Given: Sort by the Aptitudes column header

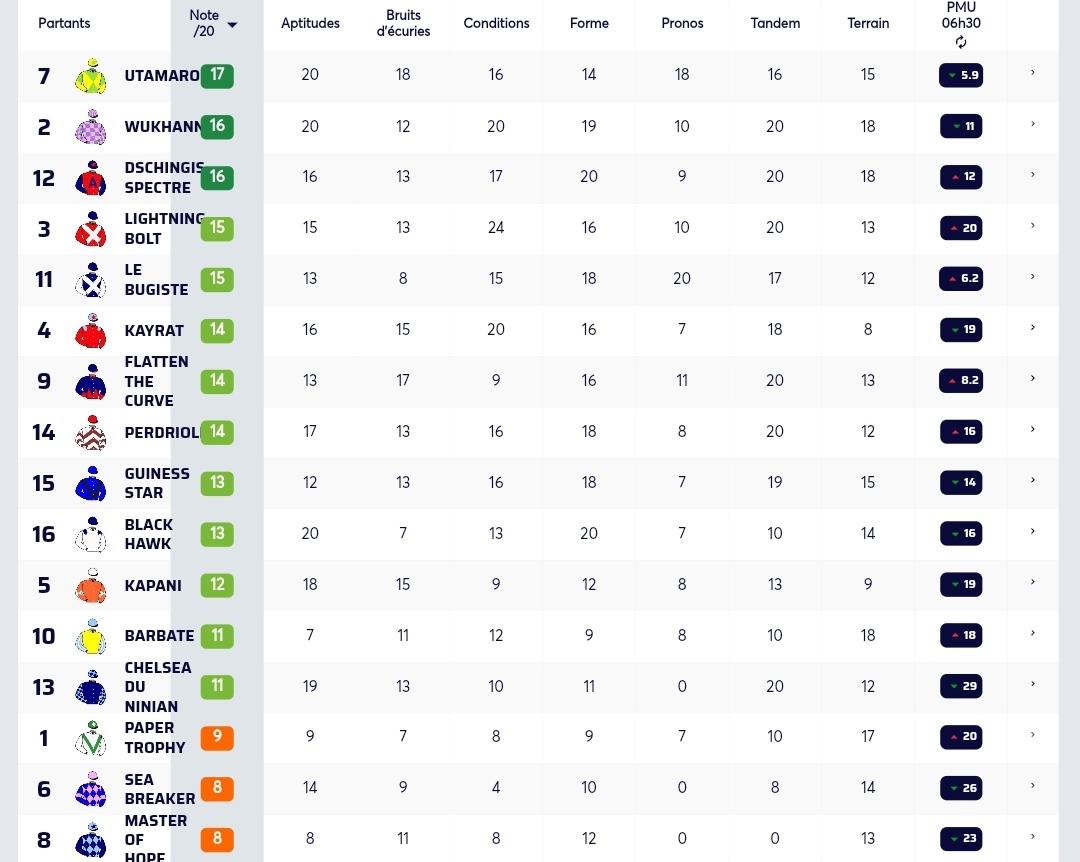Looking at the screenshot, I should click(x=310, y=23).
